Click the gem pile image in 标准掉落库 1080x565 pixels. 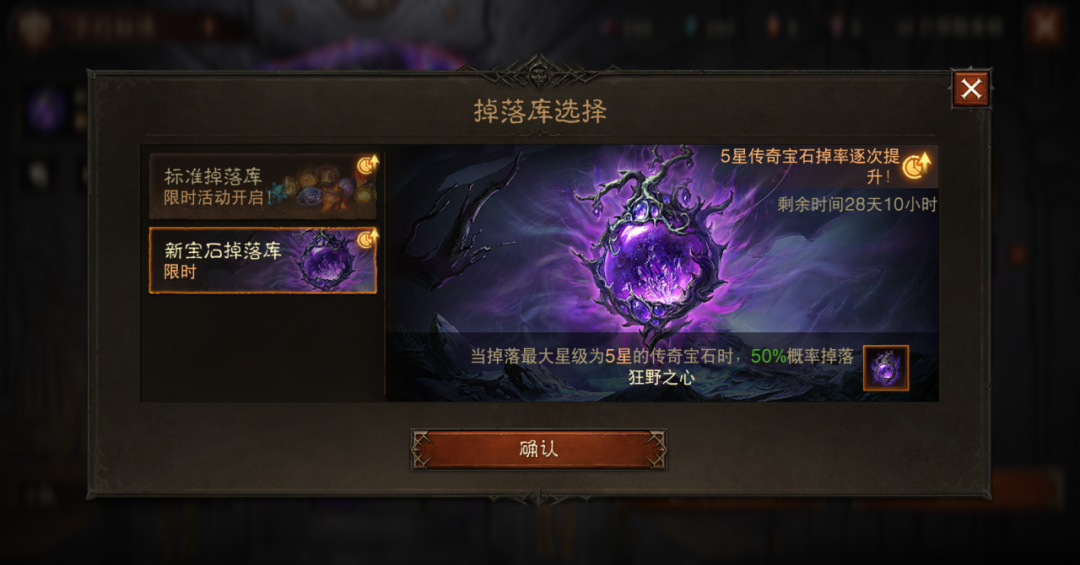(322, 187)
